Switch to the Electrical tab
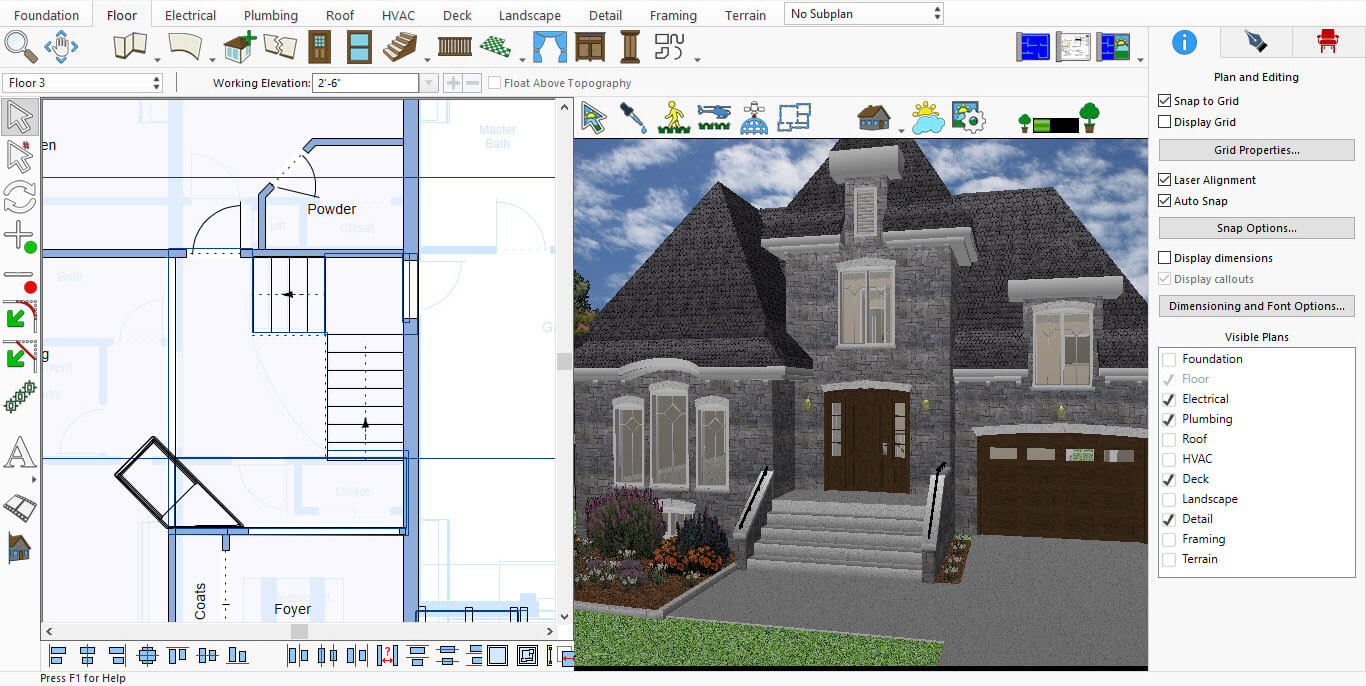The width and height of the screenshot is (1366, 686). pos(190,15)
